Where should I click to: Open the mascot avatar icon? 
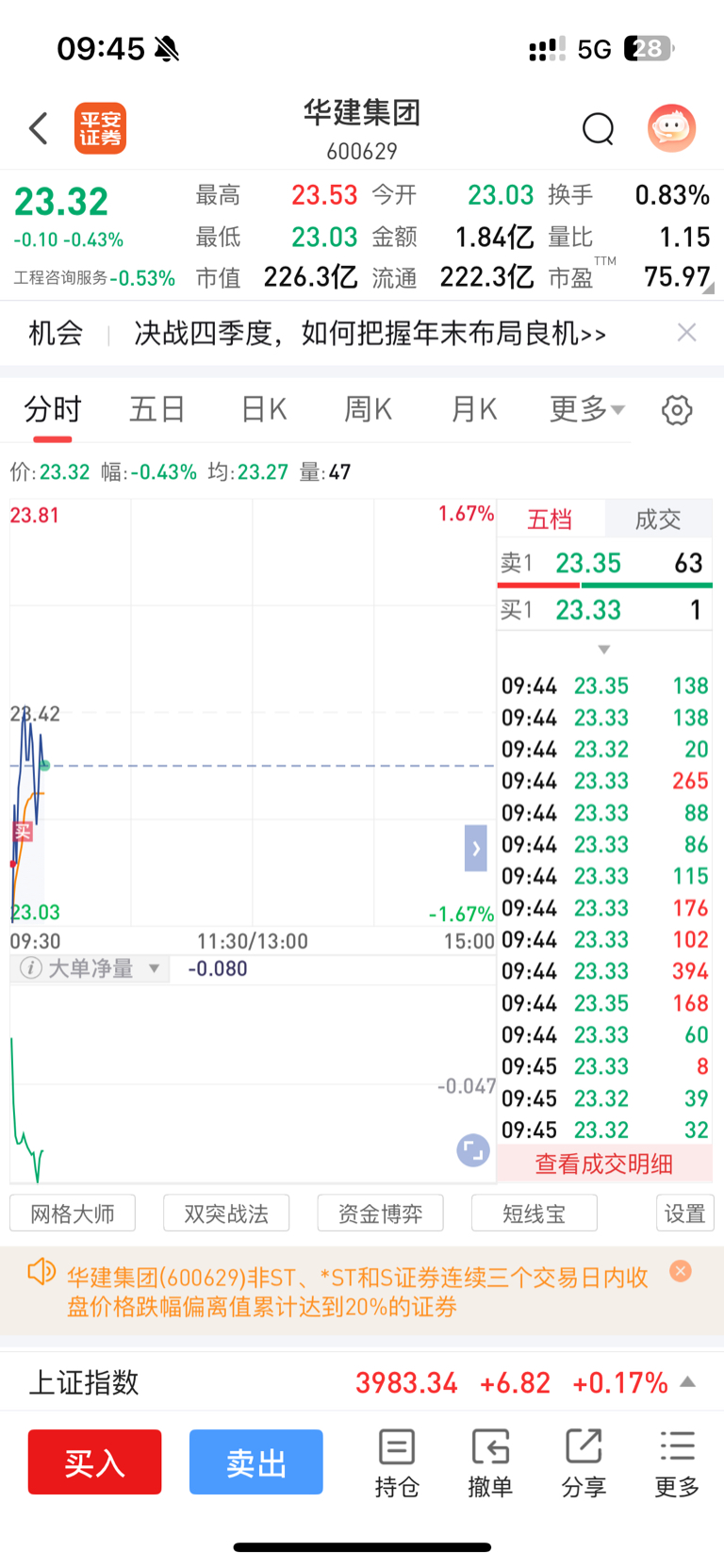pos(671,127)
